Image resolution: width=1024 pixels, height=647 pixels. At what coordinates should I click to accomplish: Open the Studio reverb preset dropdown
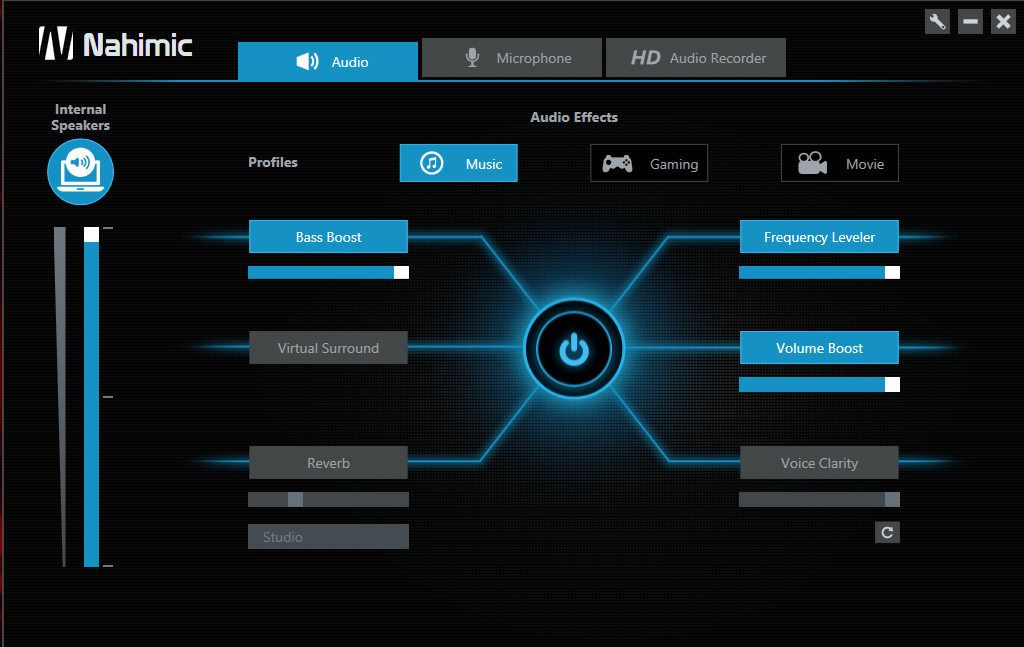tap(328, 537)
